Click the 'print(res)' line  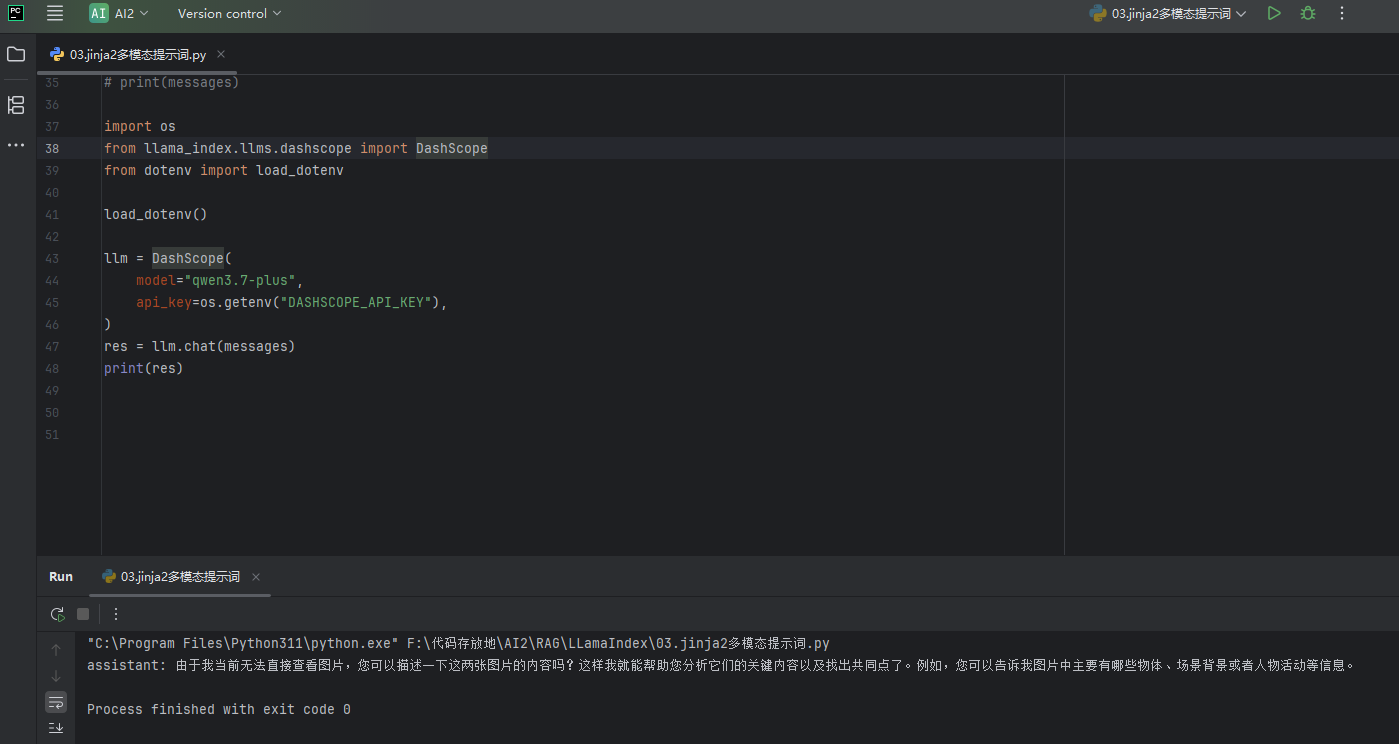coord(144,369)
